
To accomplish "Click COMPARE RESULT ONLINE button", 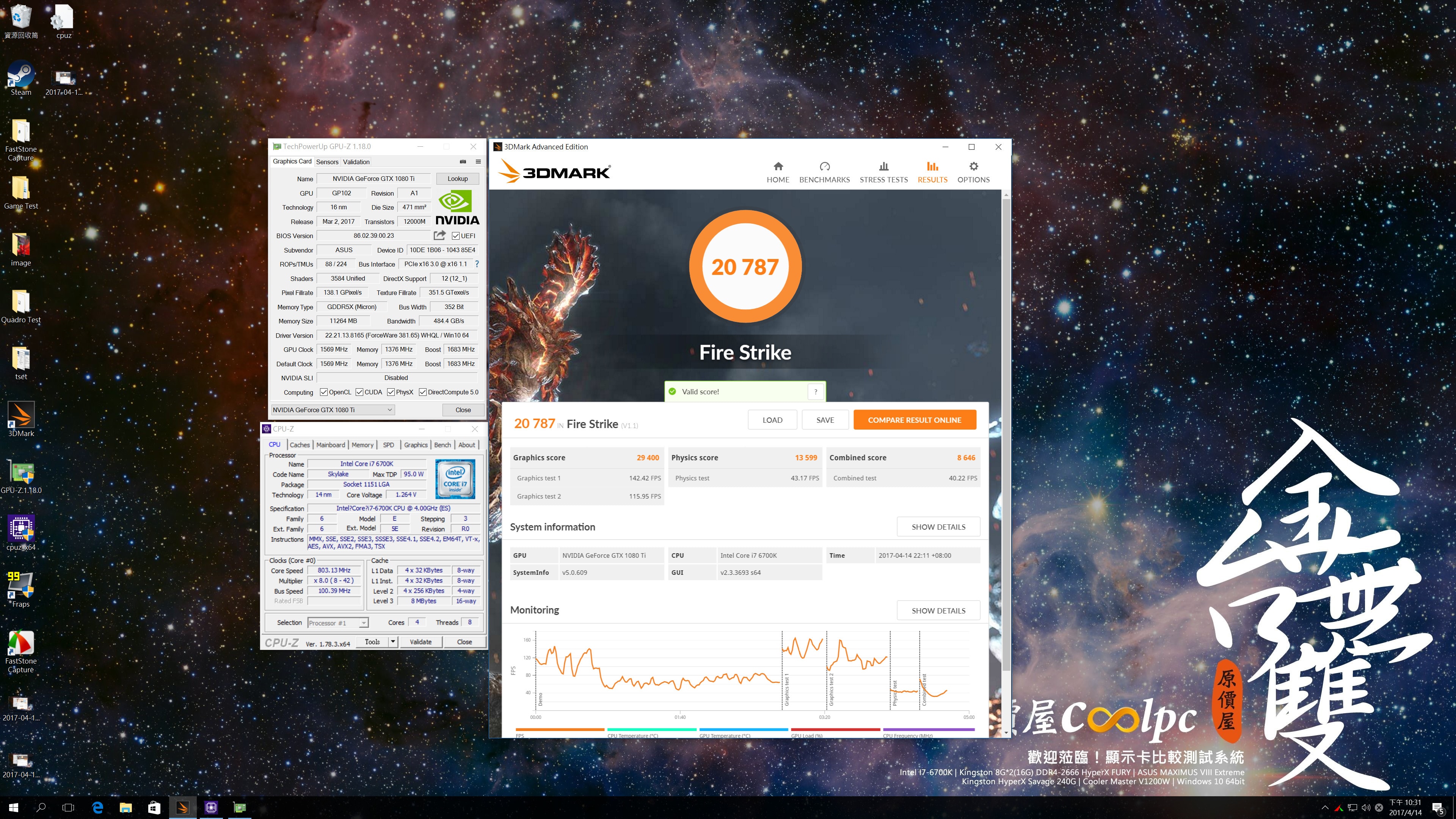I will [x=915, y=420].
